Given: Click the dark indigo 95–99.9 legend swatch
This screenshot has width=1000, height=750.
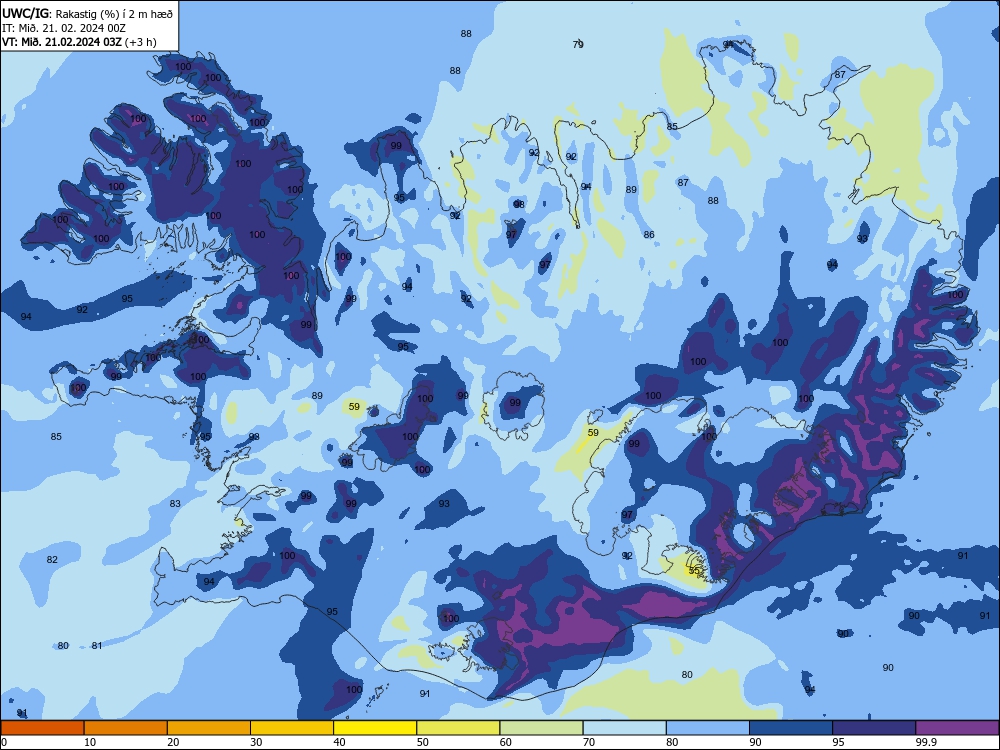Looking at the screenshot, I should pyautogui.click(x=874, y=728).
